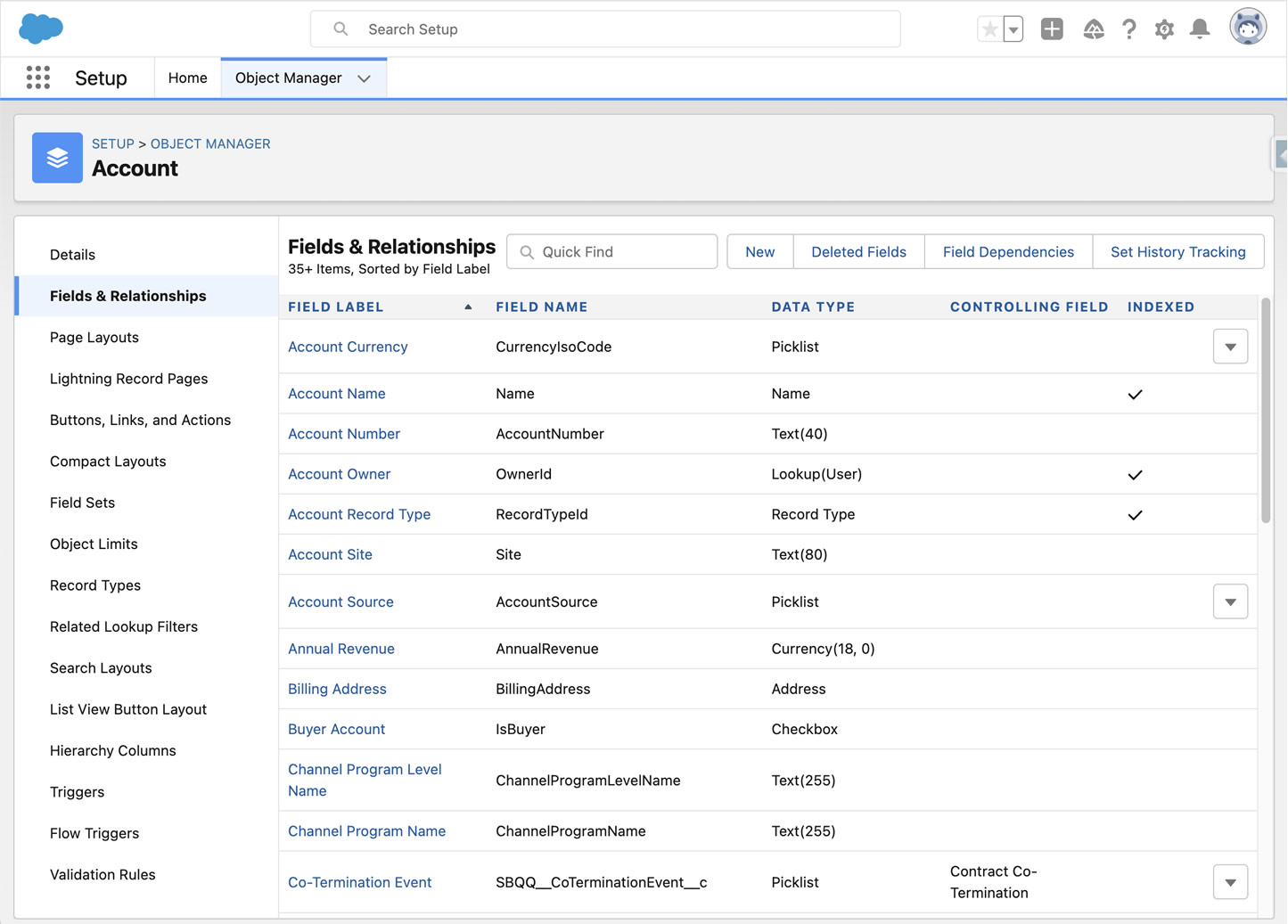Sort by the Field Name column header
The image size is (1288, 924).
542,307
